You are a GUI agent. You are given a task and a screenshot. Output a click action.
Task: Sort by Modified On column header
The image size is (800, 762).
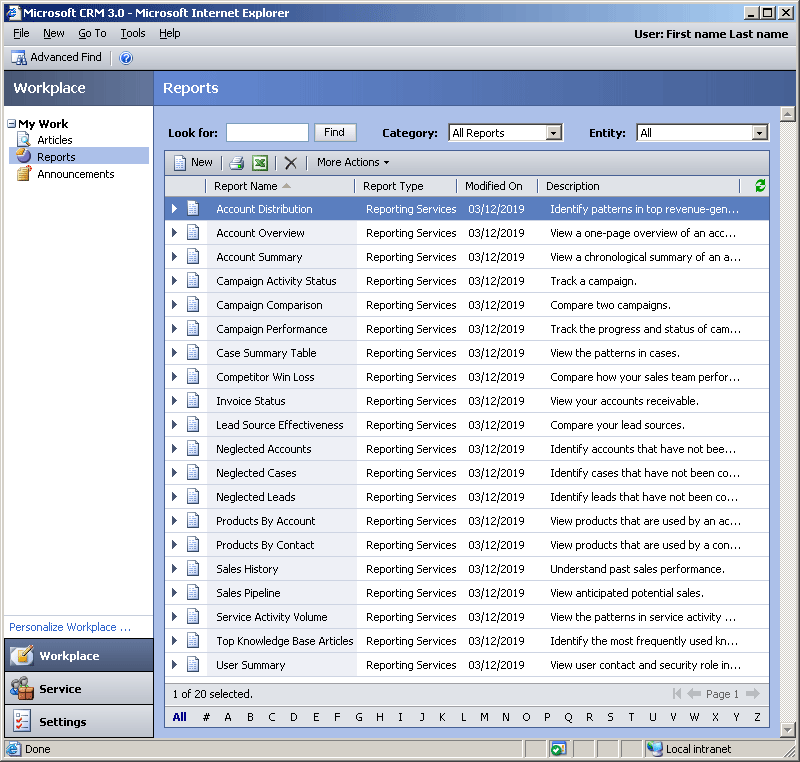click(496, 186)
